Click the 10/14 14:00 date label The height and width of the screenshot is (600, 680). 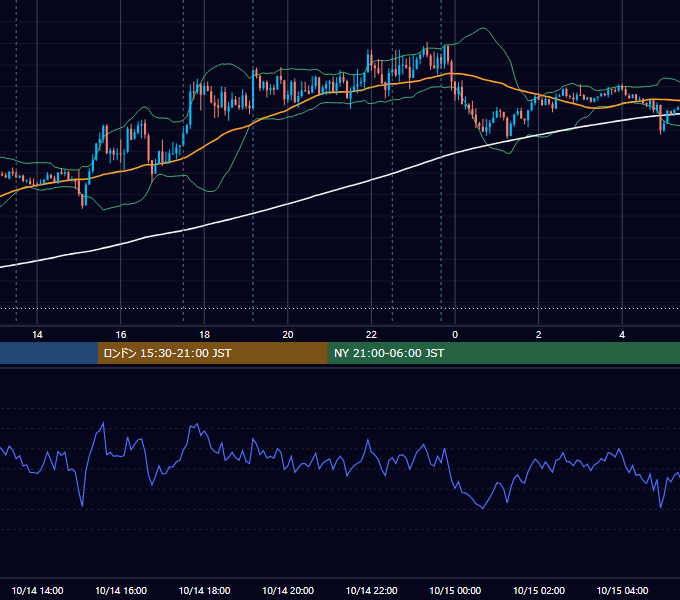37,590
